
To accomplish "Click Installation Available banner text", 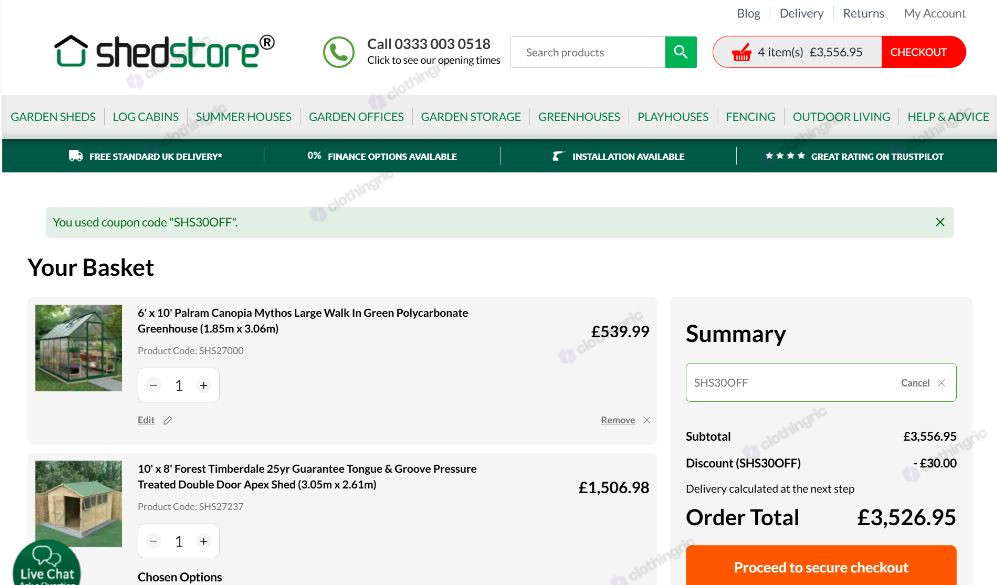I will (628, 156).
